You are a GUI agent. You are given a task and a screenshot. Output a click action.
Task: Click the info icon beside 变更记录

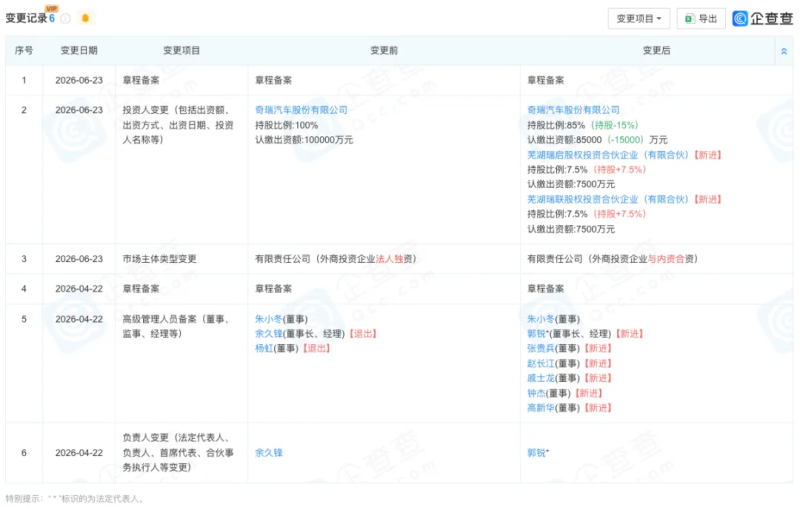click(x=65, y=18)
